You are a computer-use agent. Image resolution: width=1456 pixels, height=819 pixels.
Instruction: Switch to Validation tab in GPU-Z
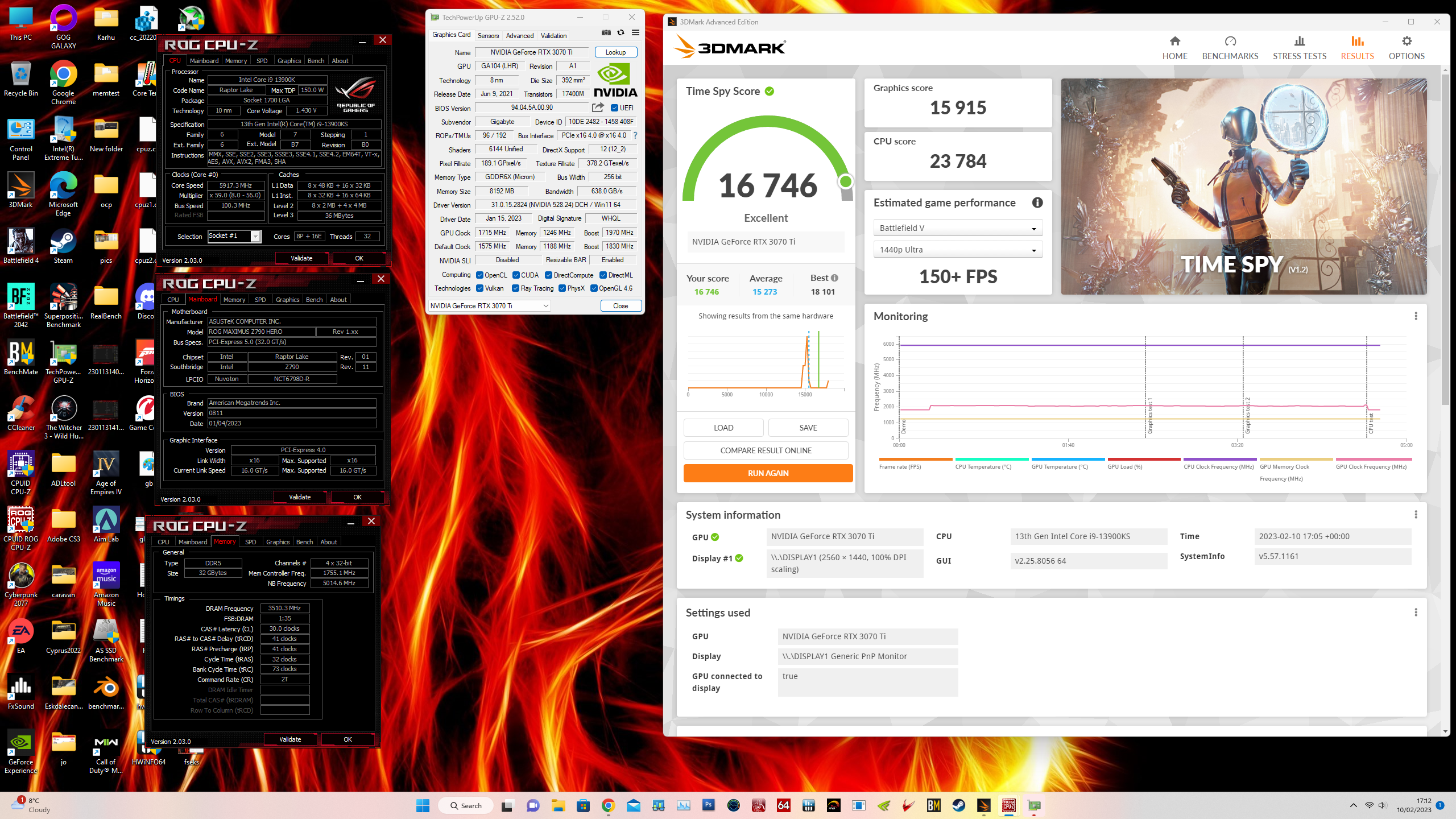[x=553, y=35]
